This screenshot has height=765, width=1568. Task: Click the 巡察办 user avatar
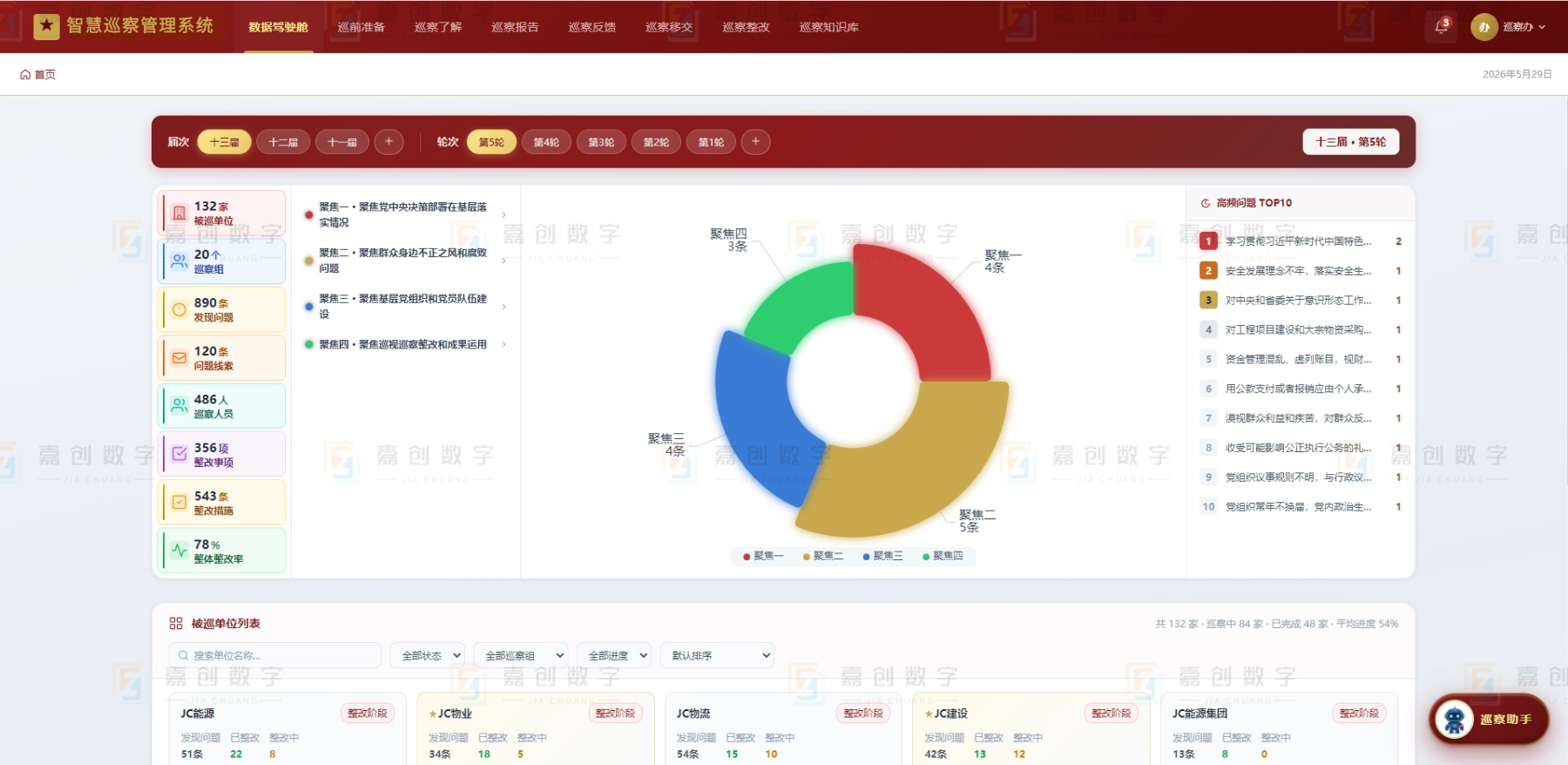point(1484,27)
